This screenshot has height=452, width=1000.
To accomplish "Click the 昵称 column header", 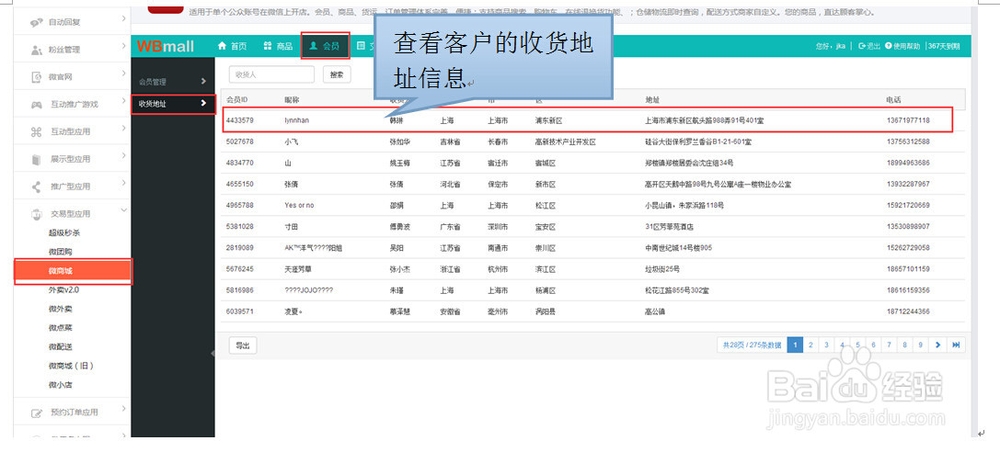I will 292,100.
